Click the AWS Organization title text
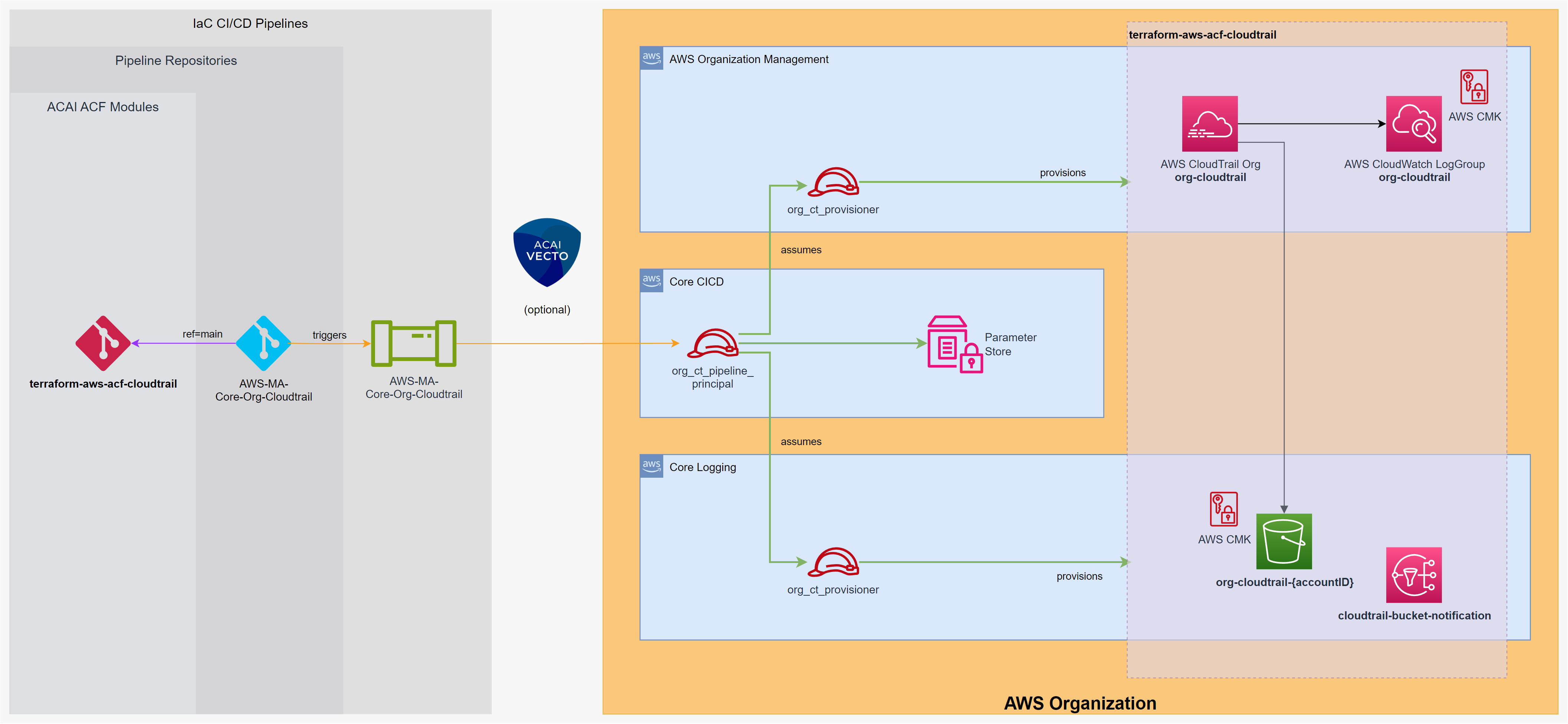The image size is (1568, 724). (1080, 703)
